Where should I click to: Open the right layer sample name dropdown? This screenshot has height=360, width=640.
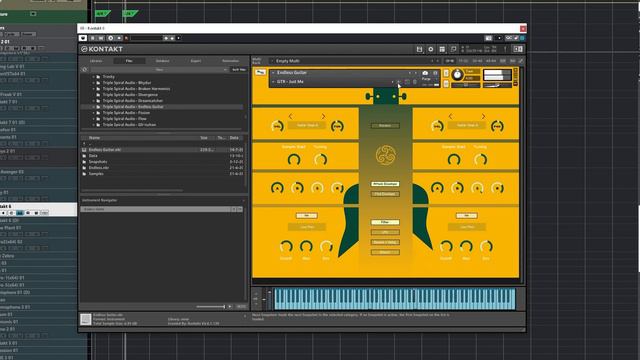click(x=467, y=125)
